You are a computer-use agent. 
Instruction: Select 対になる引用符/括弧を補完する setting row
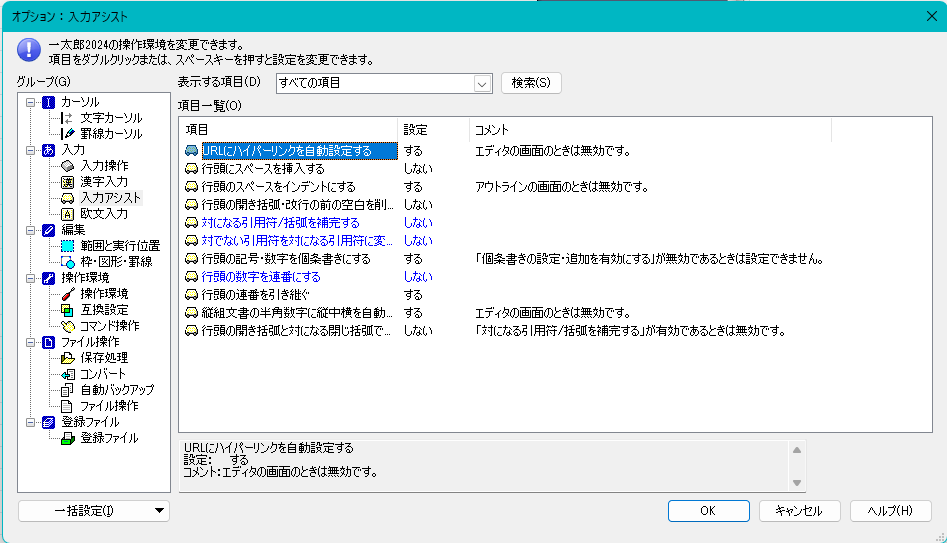click(x=280, y=222)
